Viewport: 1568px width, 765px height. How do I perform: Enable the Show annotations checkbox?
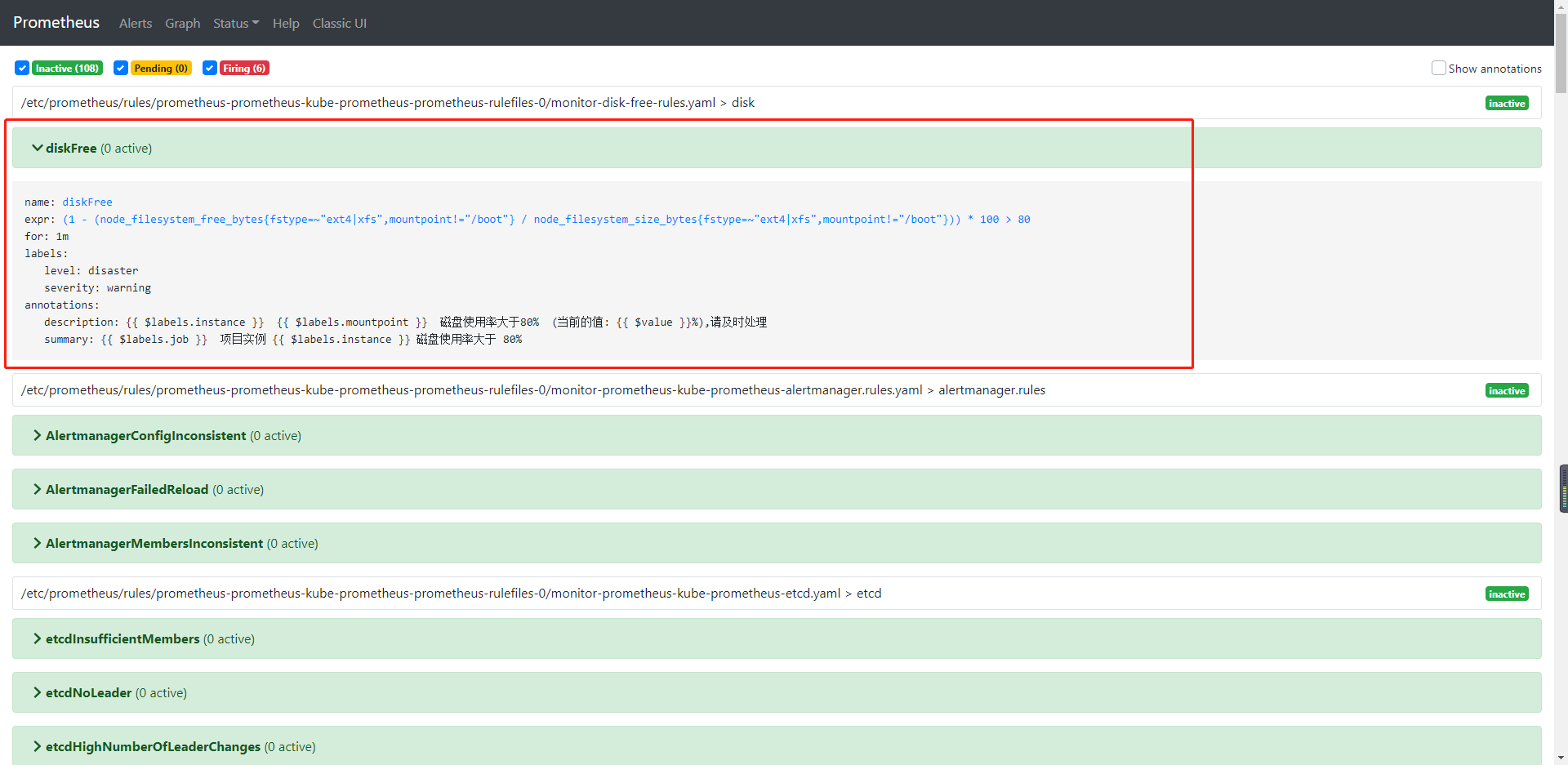pos(1439,68)
